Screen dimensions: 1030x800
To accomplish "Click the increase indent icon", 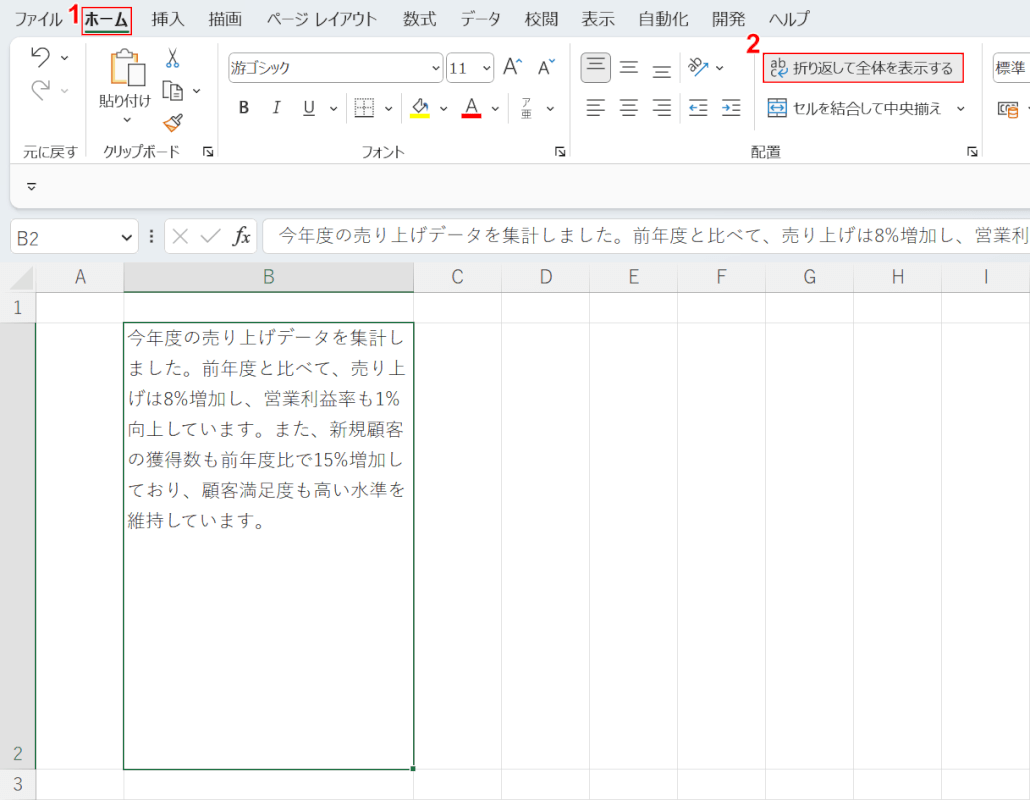I will [x=731, y=108].
